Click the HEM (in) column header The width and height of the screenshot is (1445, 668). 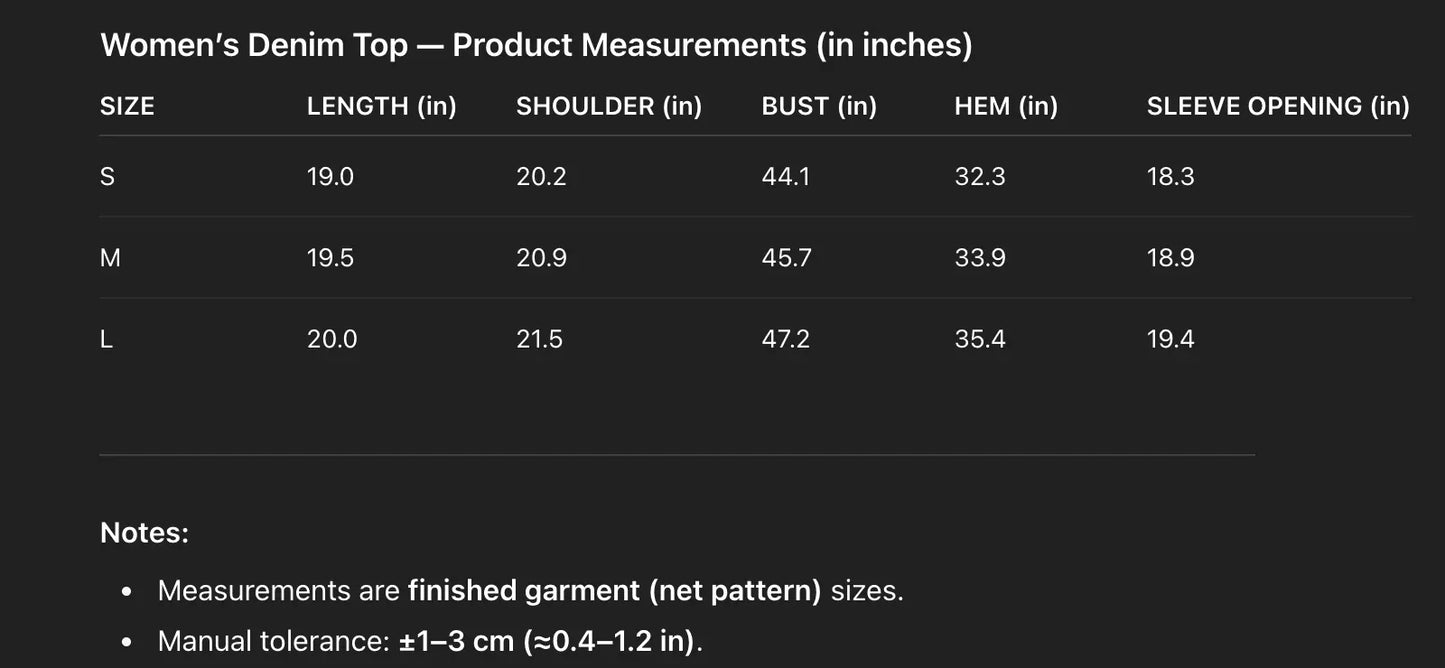tap(1006, 106)
